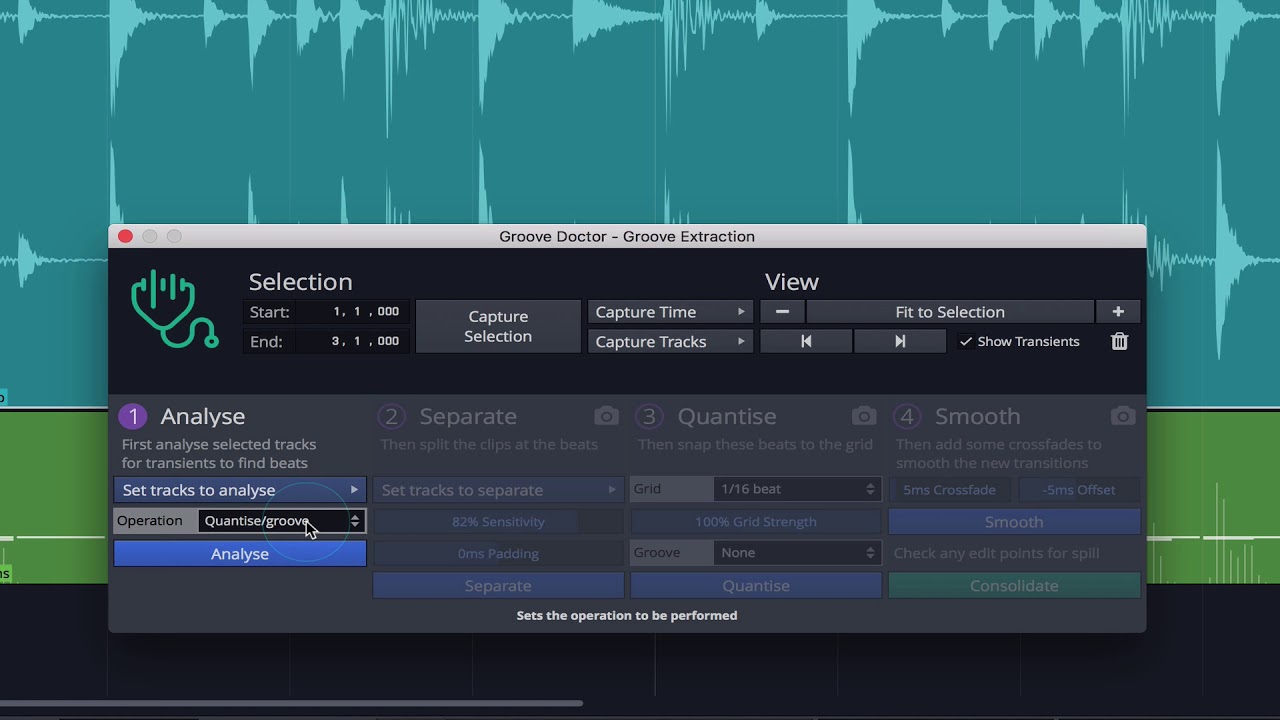
Task: Jump to previous transient button
Action: [x=806, y=341]
